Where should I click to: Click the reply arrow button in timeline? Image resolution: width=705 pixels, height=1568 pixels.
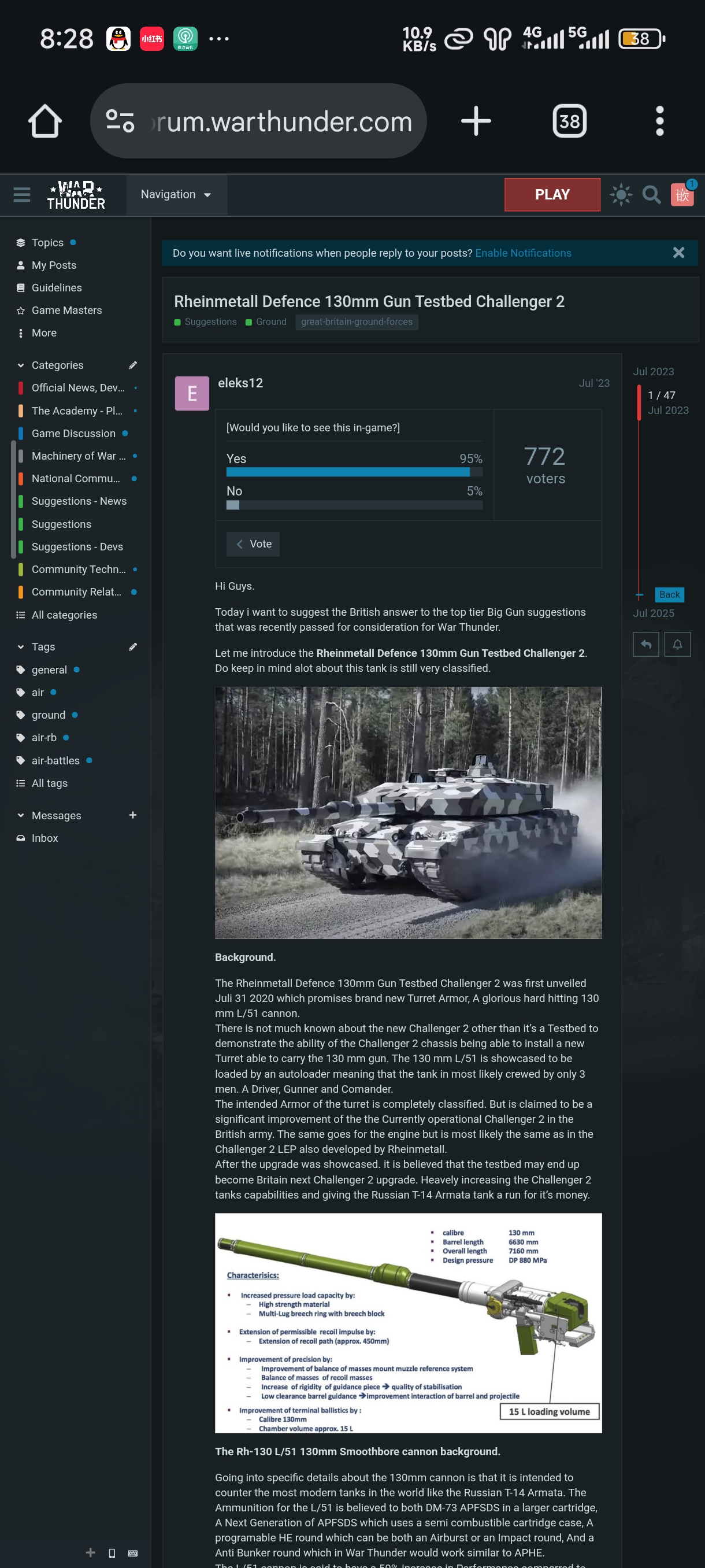coord(646,645)
